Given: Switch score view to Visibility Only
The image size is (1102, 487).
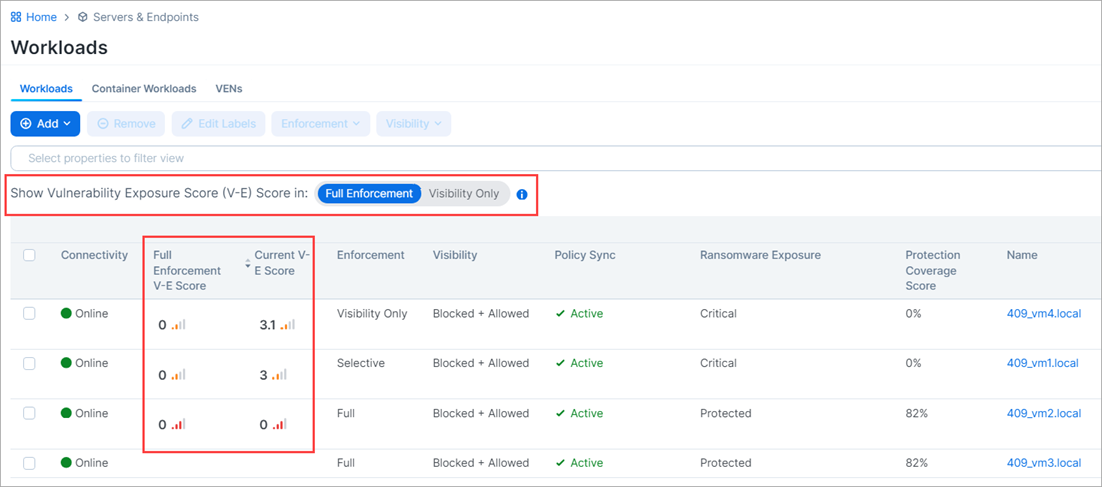Looking at the screenshot, I should pyautogui.click(x=463, y=194).
